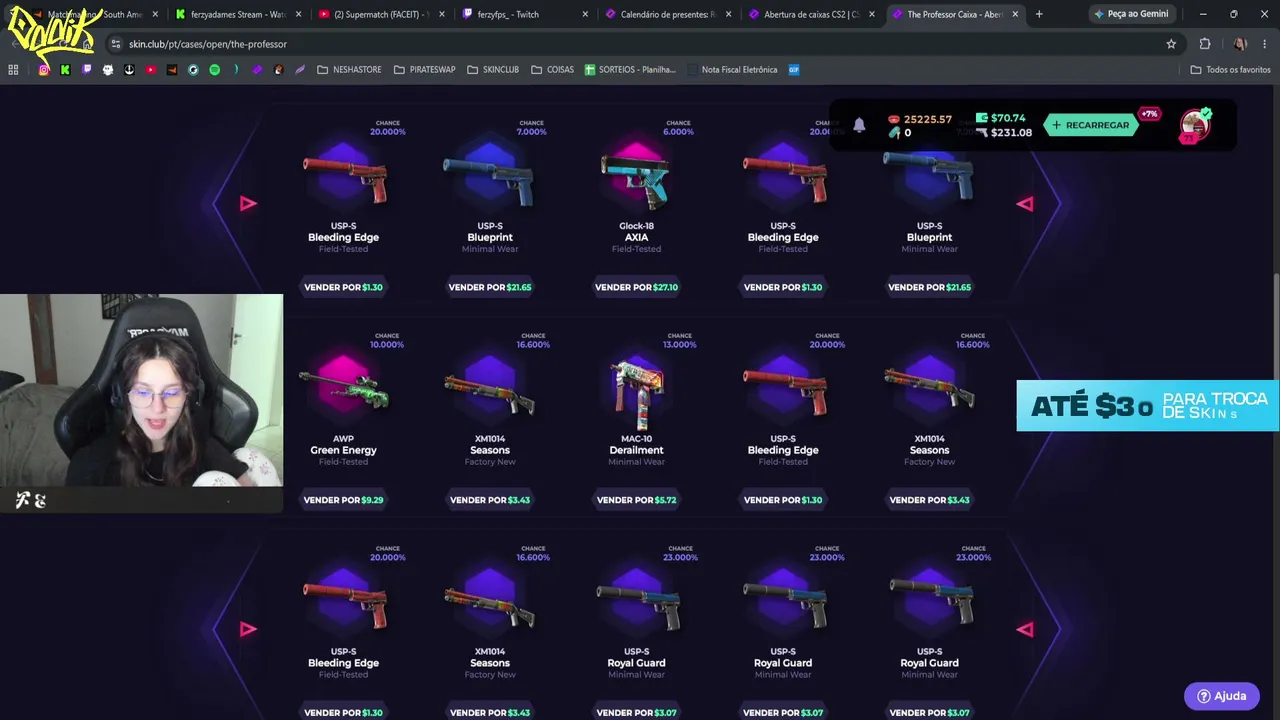
Task: Close the ferzyfps_ Twitch tab
Action: click(585, 14)
